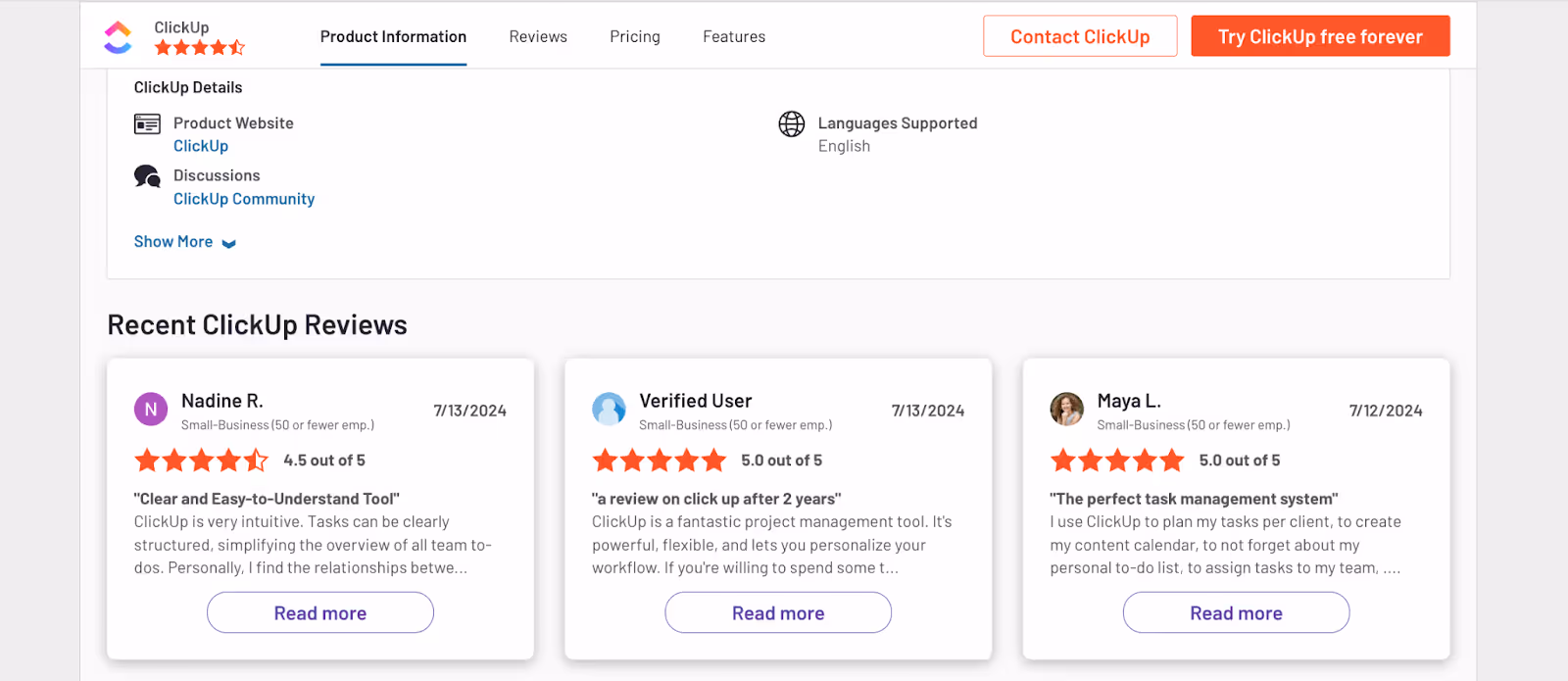This screenshot has height=681, width=1568.
Task: Click review title "The perfect task management system"
Action: point(1194,499)
